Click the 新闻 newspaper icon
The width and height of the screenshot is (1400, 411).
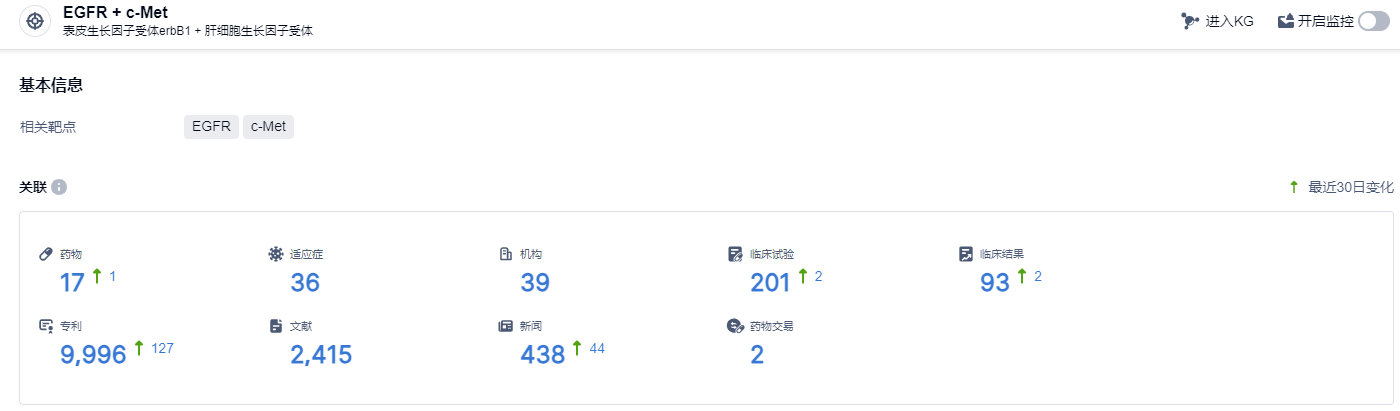[x=506, y=326]
